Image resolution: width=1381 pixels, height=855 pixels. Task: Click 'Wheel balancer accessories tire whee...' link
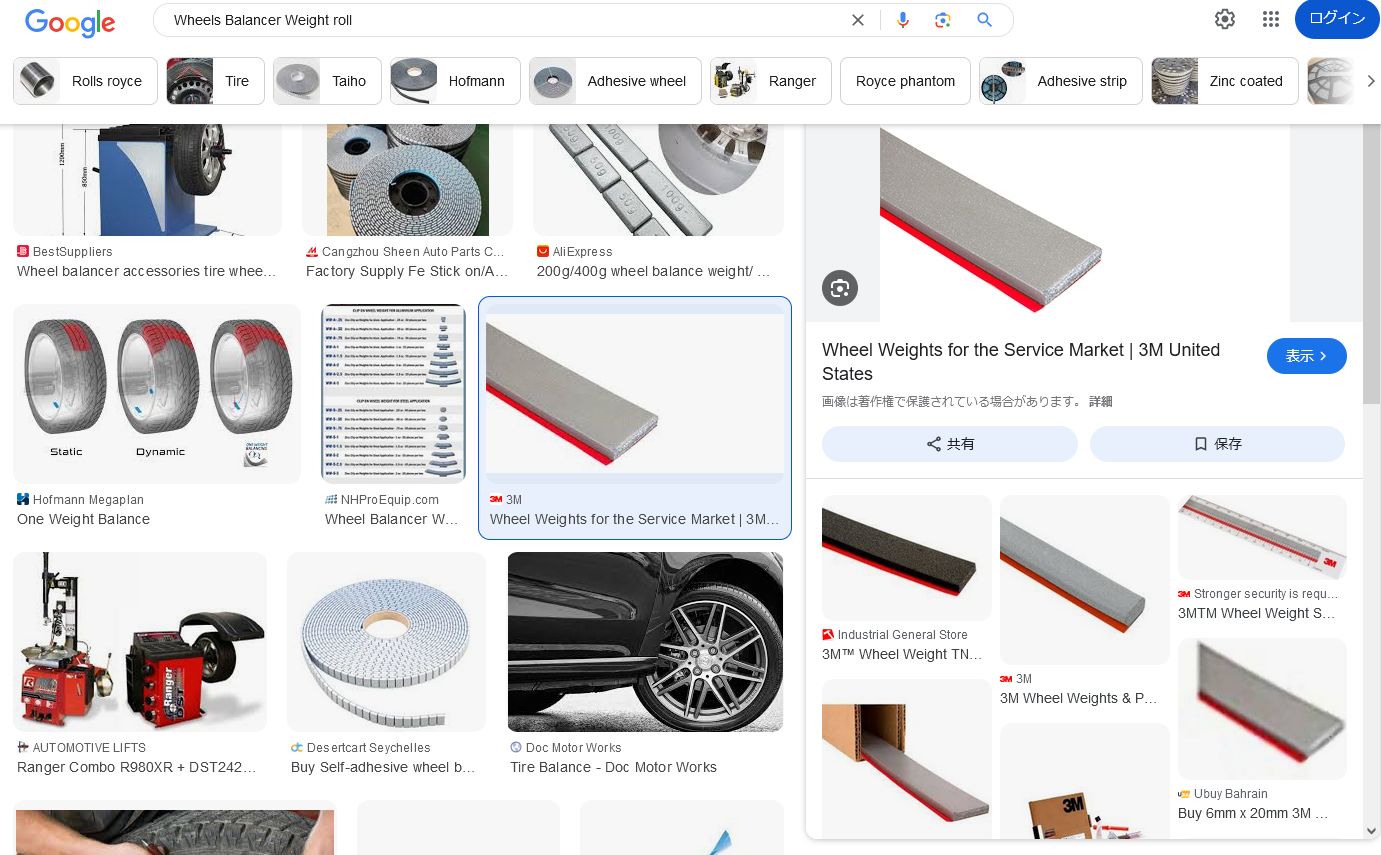click(x=147, y=271)
